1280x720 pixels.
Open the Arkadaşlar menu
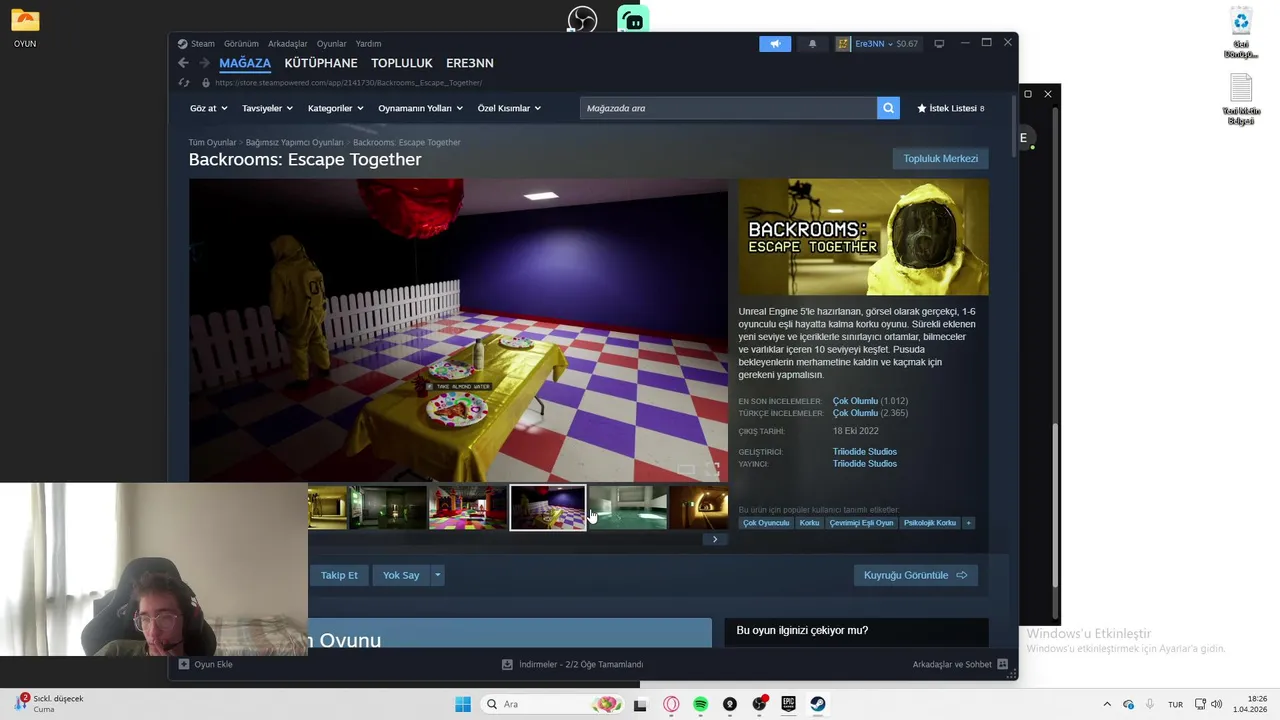[x=288, y=44]
